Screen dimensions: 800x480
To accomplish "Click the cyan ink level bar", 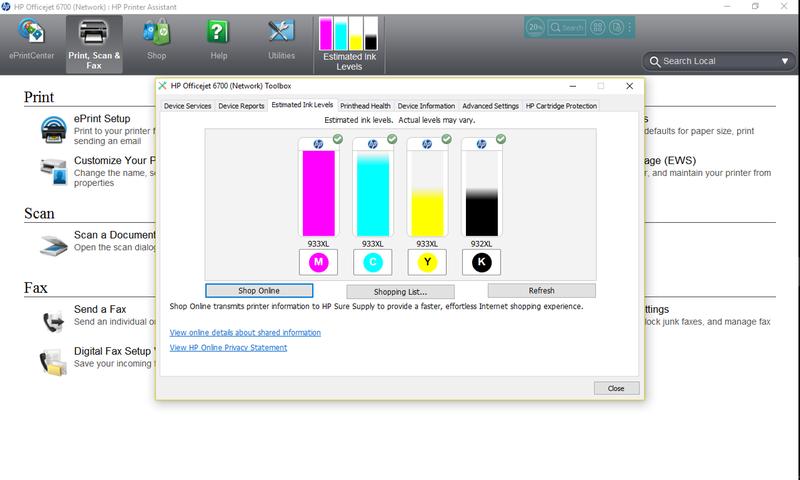I will point(373,193).
